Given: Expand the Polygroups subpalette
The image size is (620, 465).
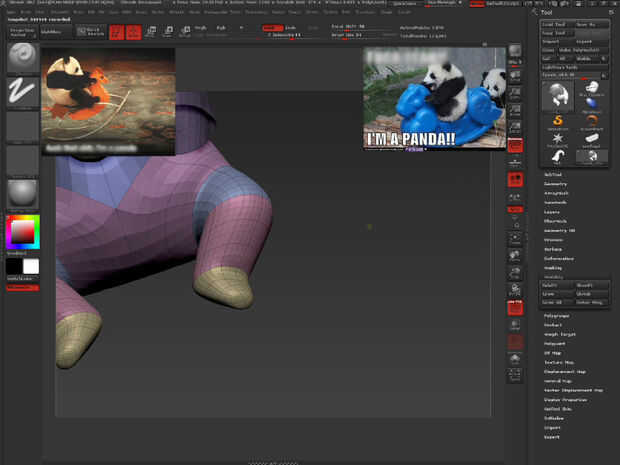Looking at the screenshot, I should pyautogui.click(x=556, y=316).
